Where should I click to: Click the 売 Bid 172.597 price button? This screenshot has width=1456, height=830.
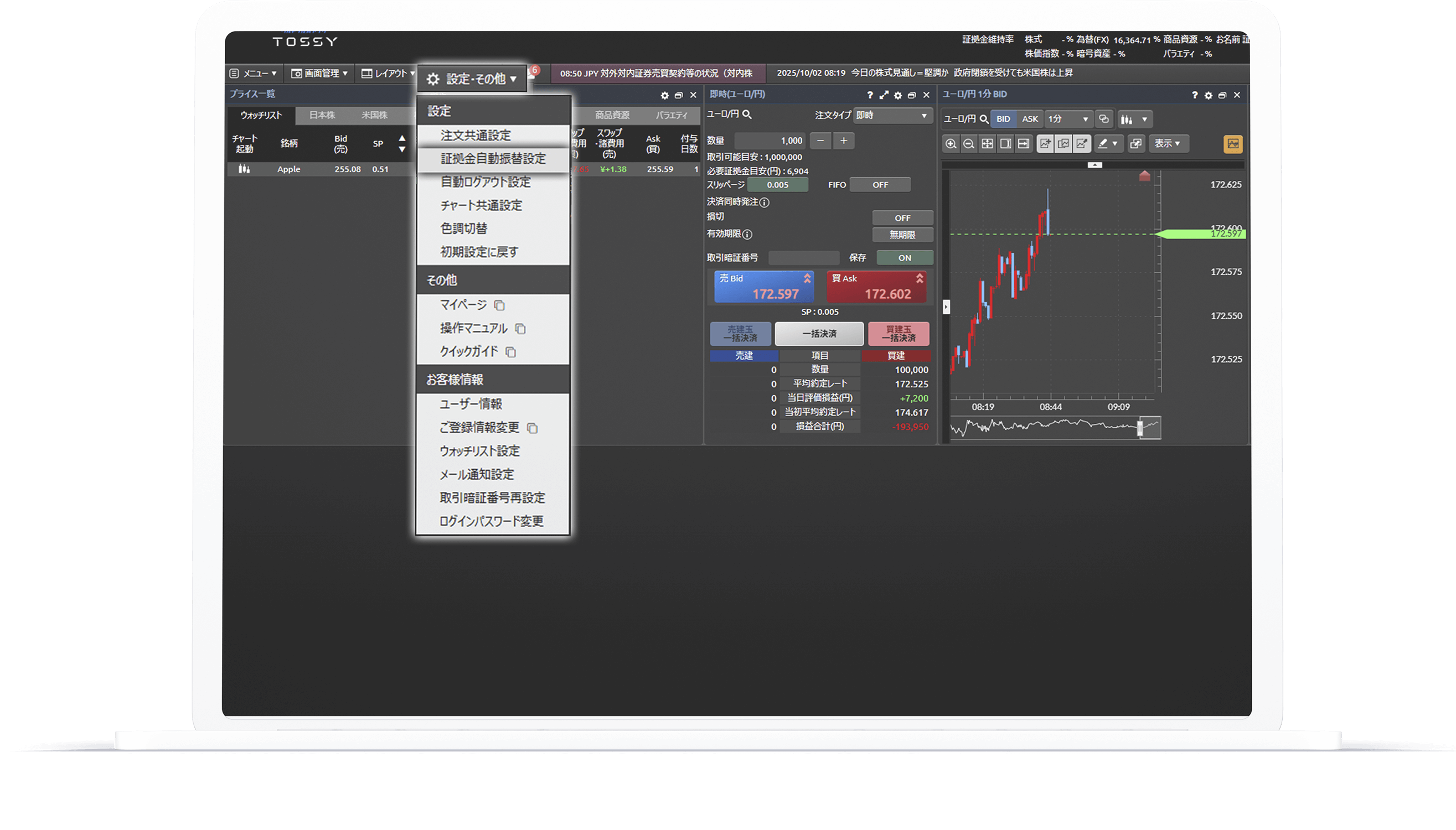click(763, 287)
